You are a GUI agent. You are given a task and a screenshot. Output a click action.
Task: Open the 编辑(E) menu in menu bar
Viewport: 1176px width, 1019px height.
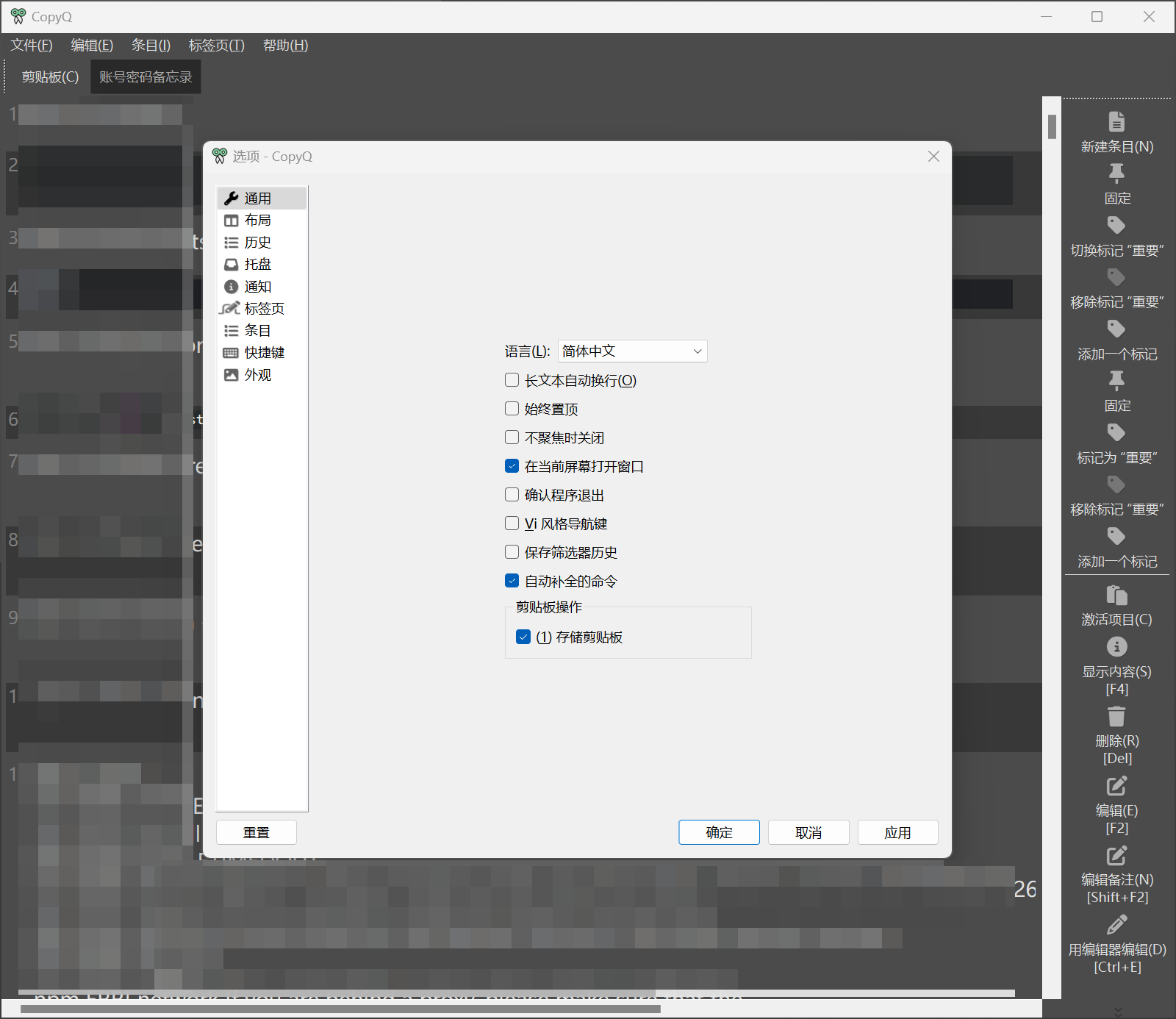point(92,46)
